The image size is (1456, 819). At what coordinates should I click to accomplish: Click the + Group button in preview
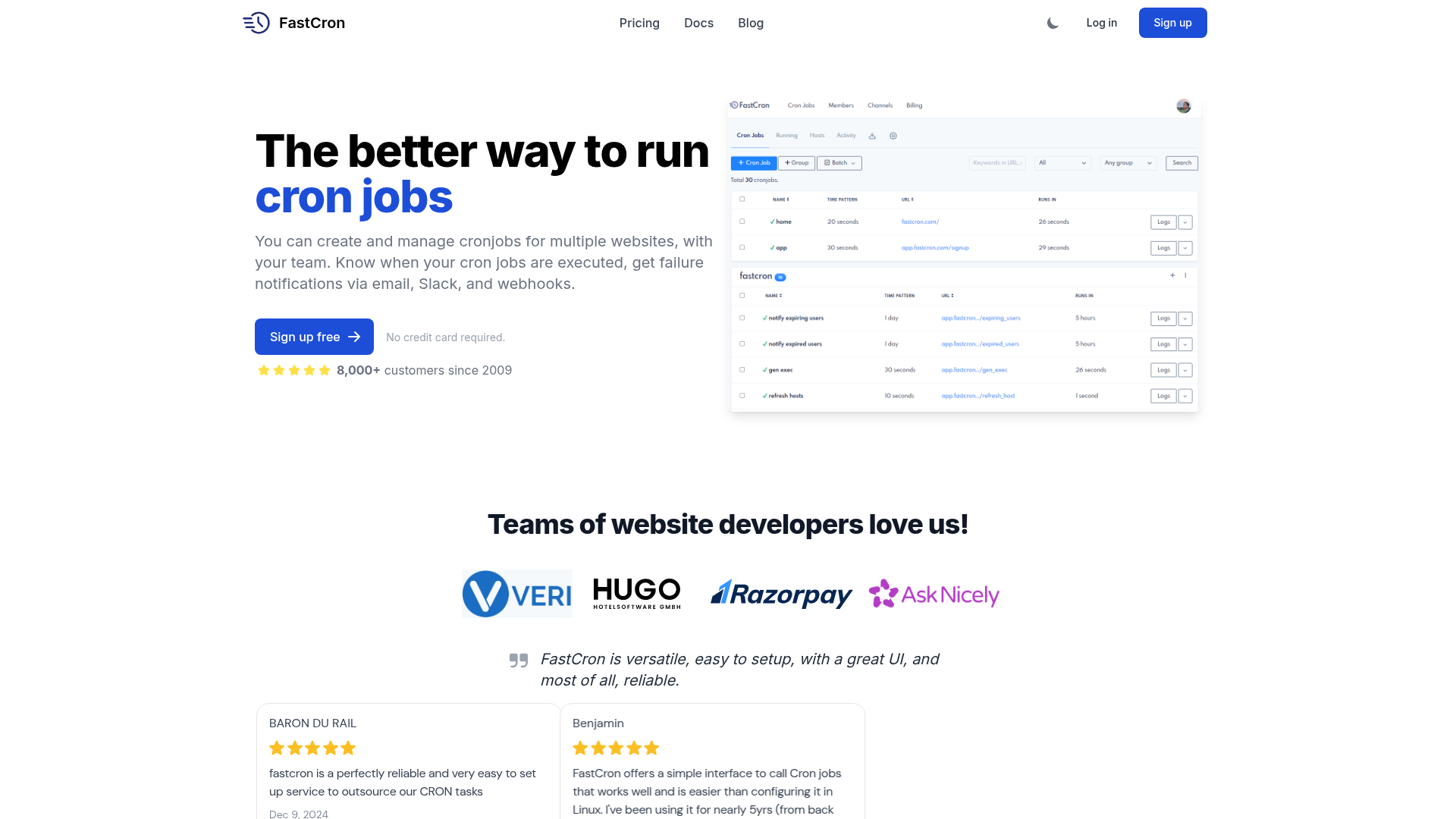[796, 163]
